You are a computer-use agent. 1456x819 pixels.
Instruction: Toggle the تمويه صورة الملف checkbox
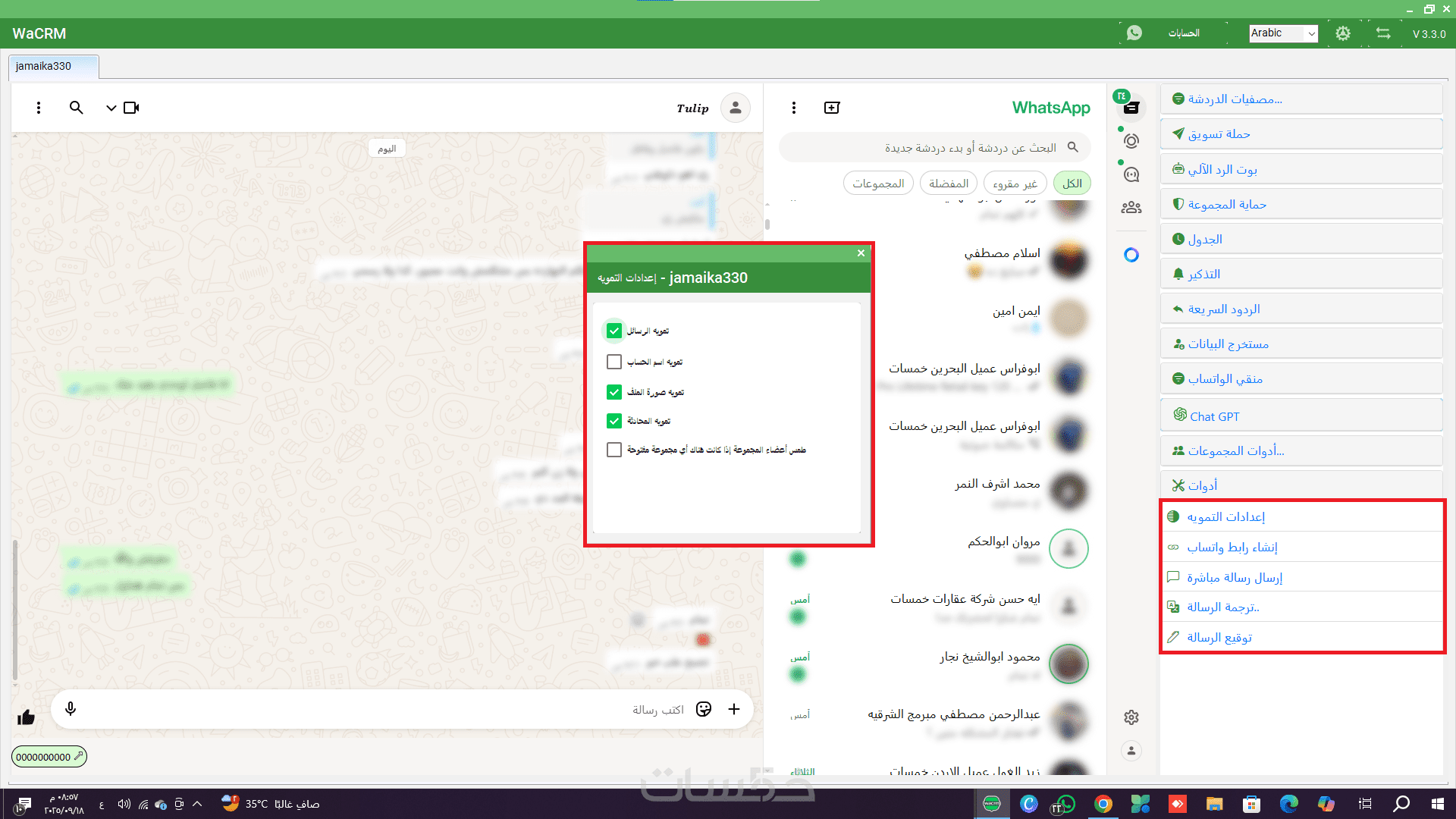[x=614, y=392]
